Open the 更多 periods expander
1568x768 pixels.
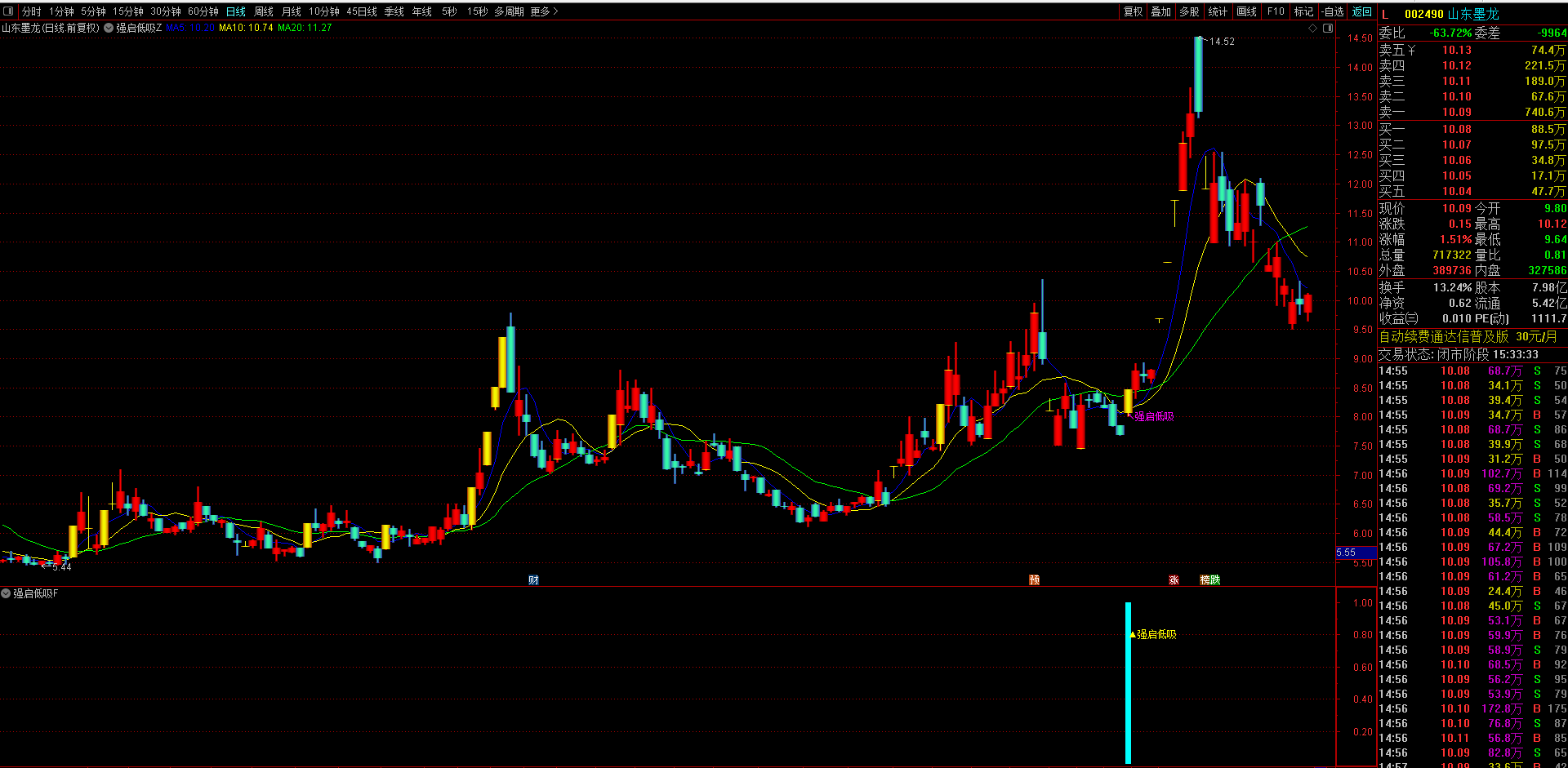tap(544, 11)
